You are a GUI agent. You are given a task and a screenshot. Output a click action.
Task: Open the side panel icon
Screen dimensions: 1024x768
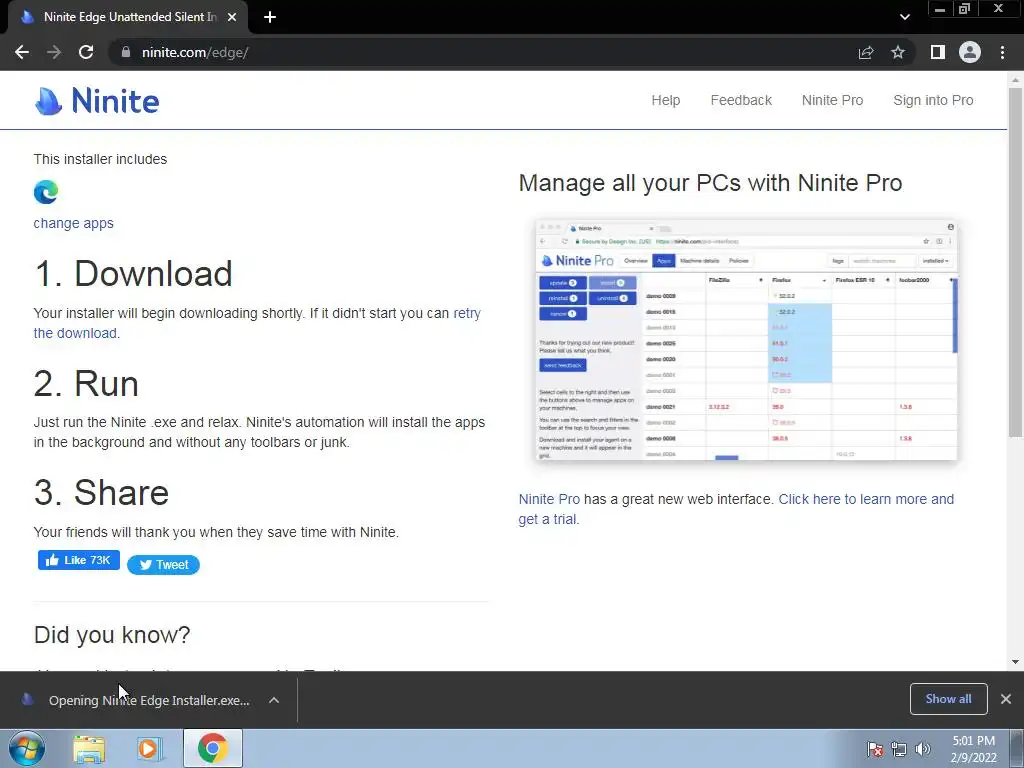(938, 52)
